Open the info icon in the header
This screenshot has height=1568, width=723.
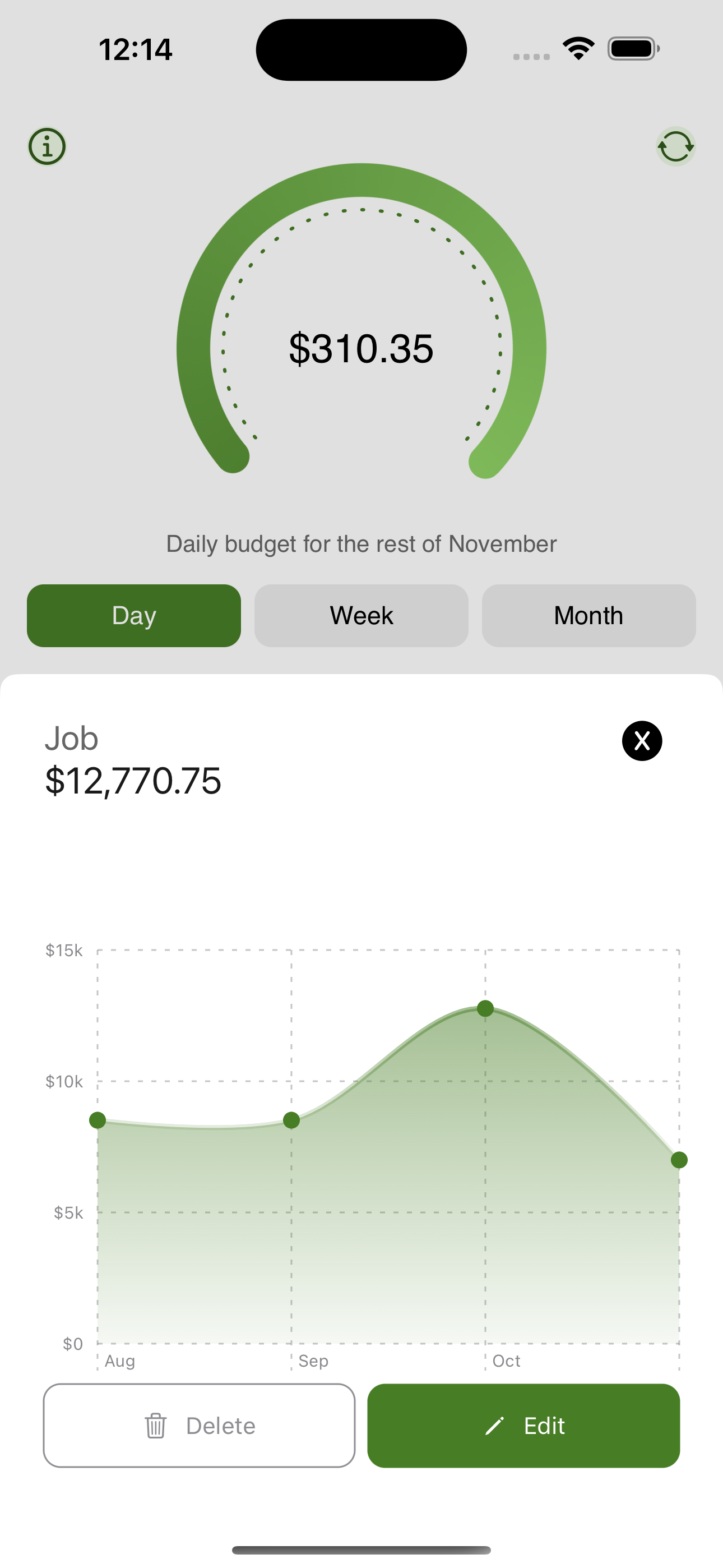47,146
